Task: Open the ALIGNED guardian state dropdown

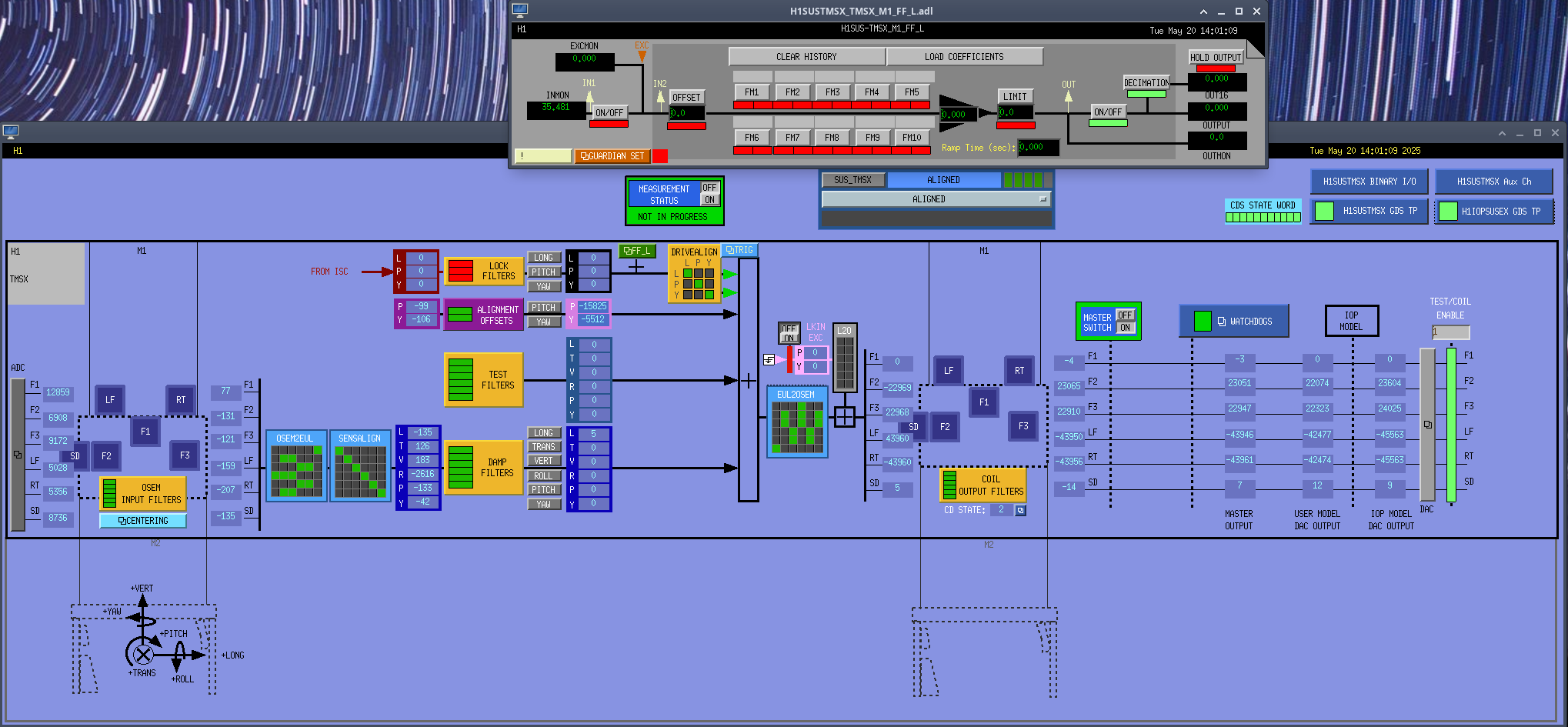Action: (936, 199)
